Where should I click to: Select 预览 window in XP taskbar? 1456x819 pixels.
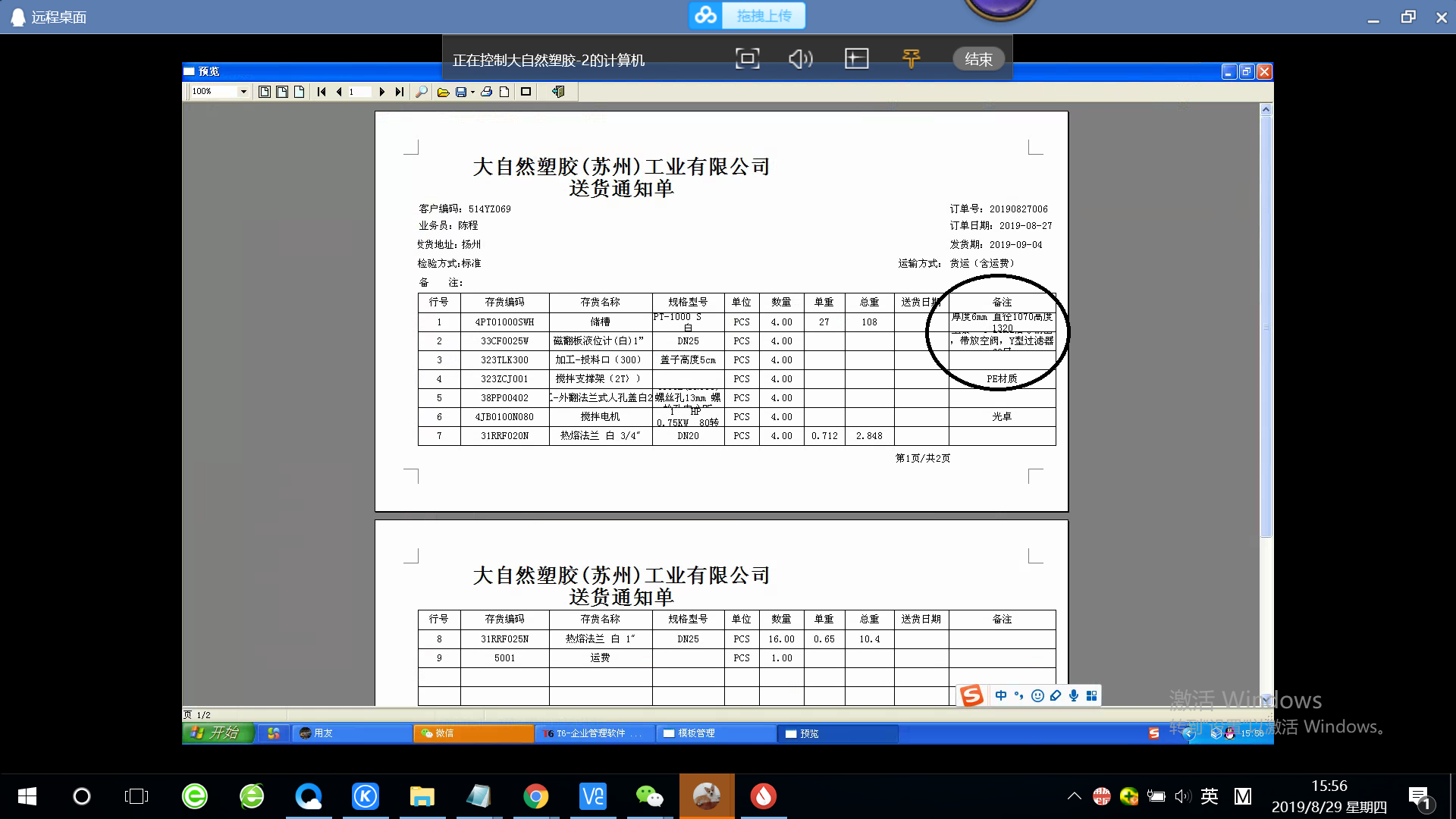pyautogui.click(x=837, y=733)
